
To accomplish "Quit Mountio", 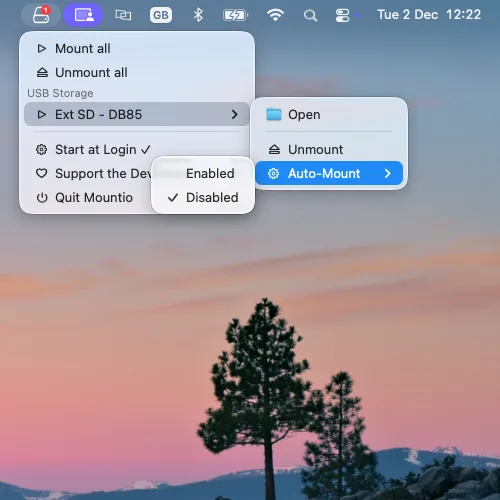I will point(88,198).
